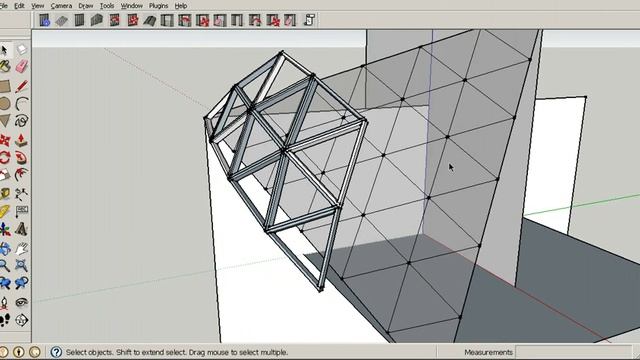Open the Draw menu

point(86,6)
